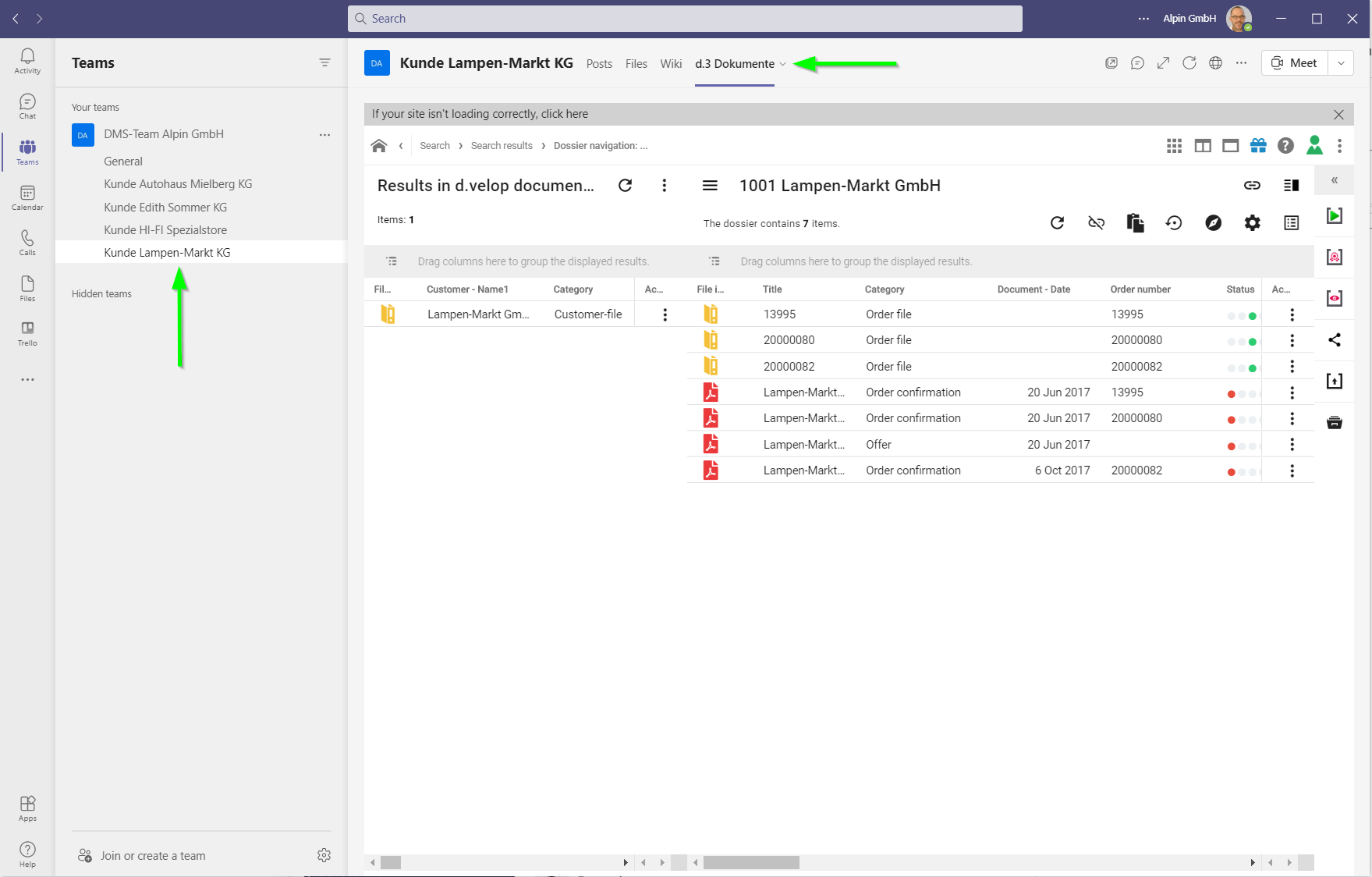Click the share icon in right panel

1335,339
